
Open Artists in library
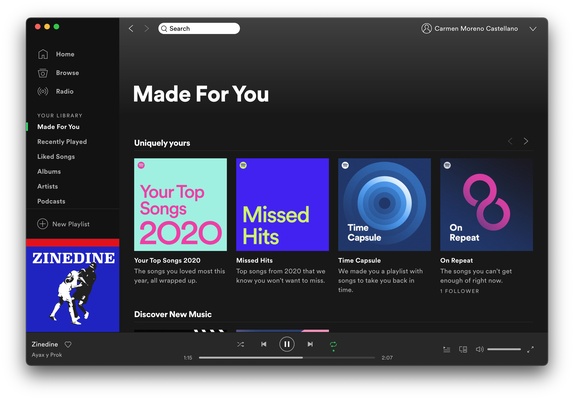coord(47,186)
